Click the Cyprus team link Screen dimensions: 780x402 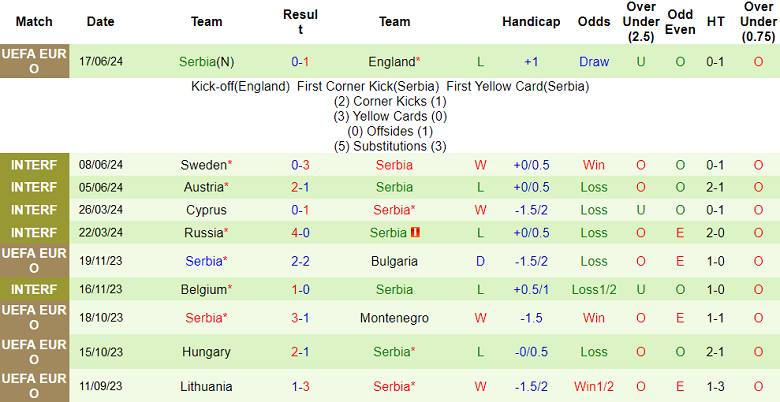[x=206, y=210]
